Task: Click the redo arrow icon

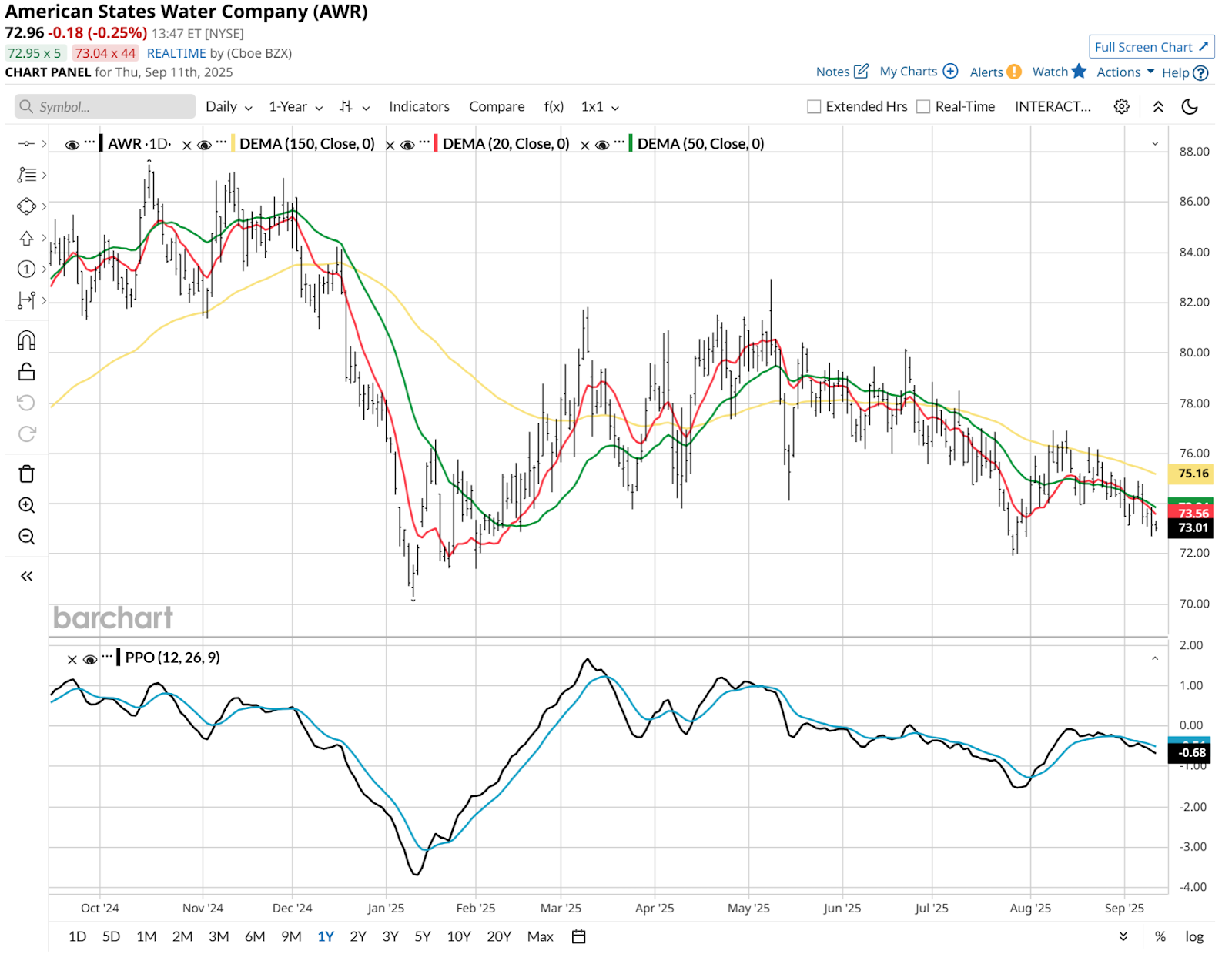Action: (26, 433)
